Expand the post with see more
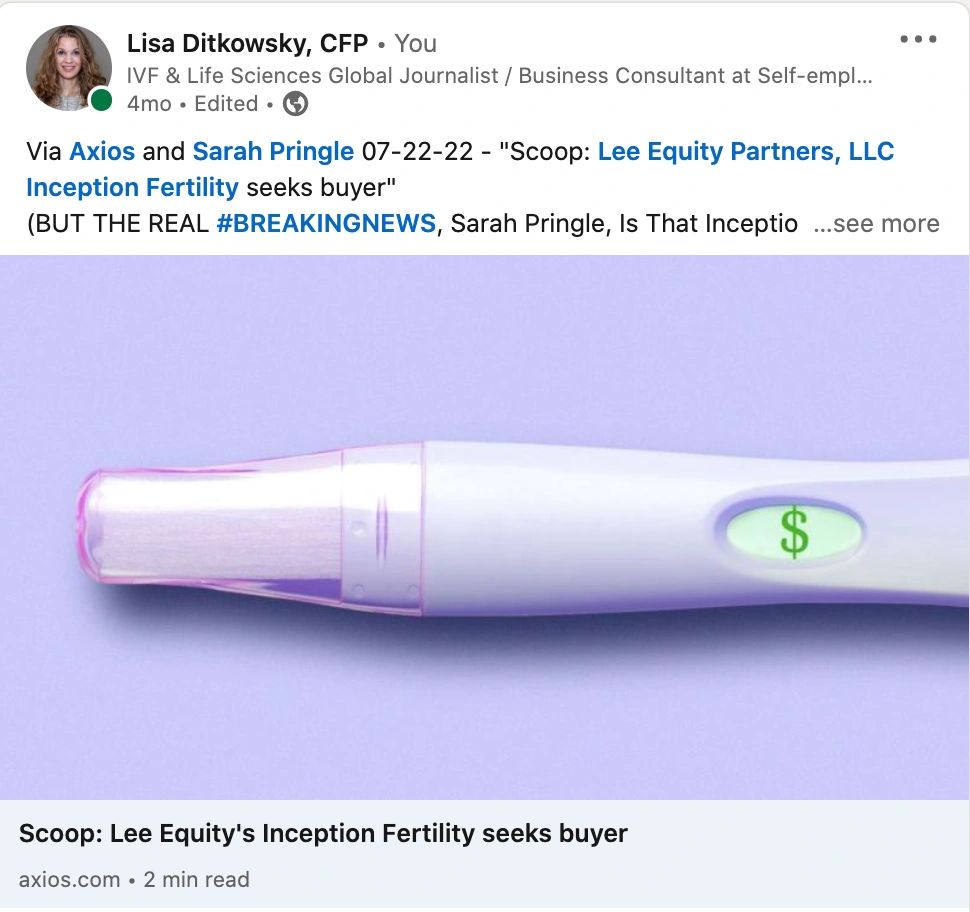970x912 pixels. point(886,224)
